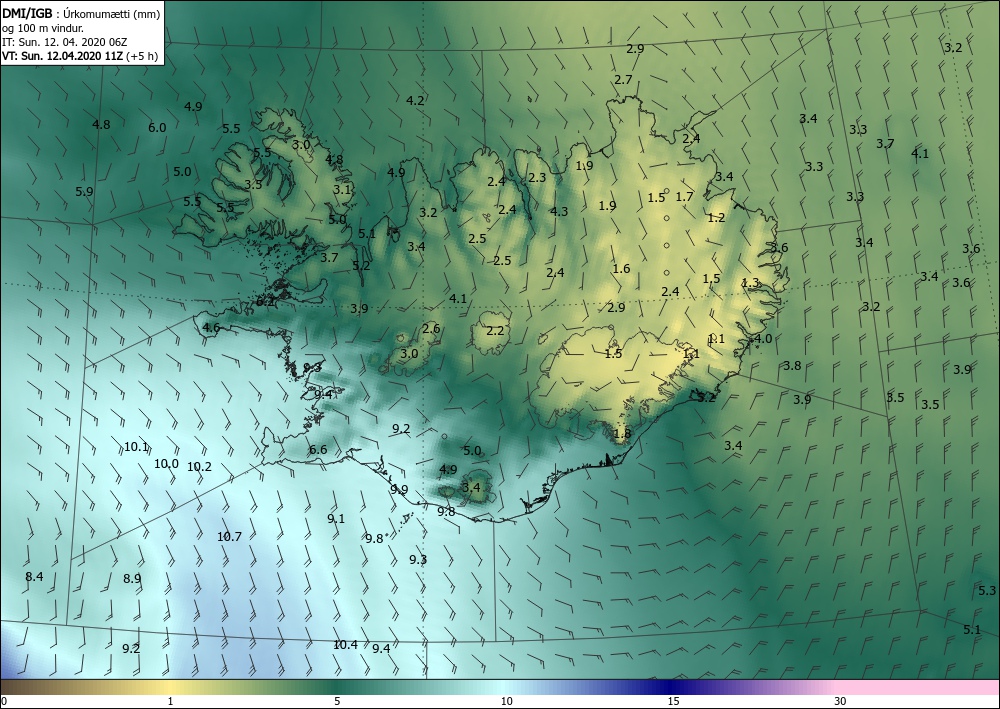This screenshot has width=1000, height=709.
Task: Click the colour scale tick label 10
Action: point(506,702)
